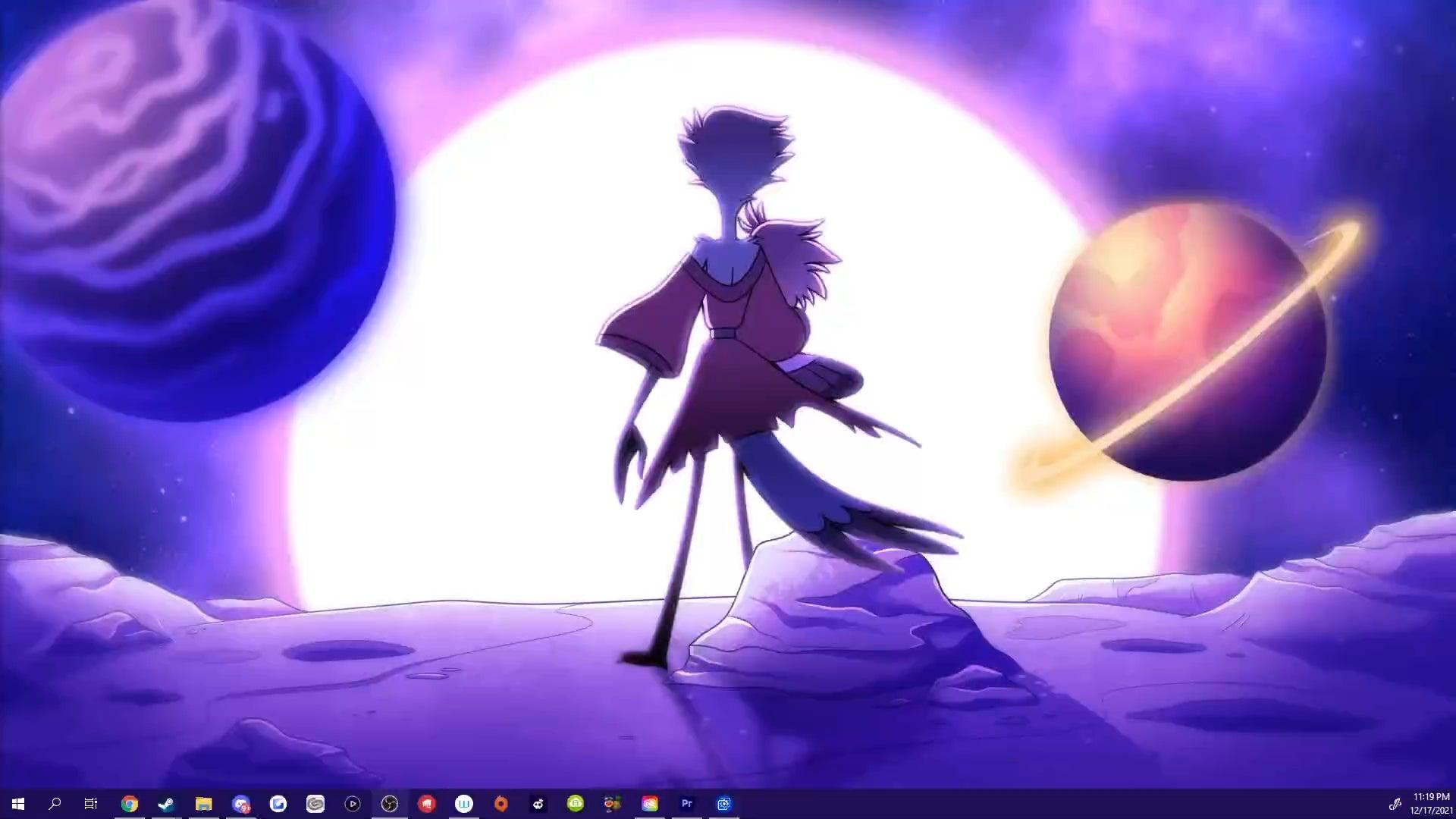
Task: Open the blue screen-capture taskbar app
Action: 724,804
